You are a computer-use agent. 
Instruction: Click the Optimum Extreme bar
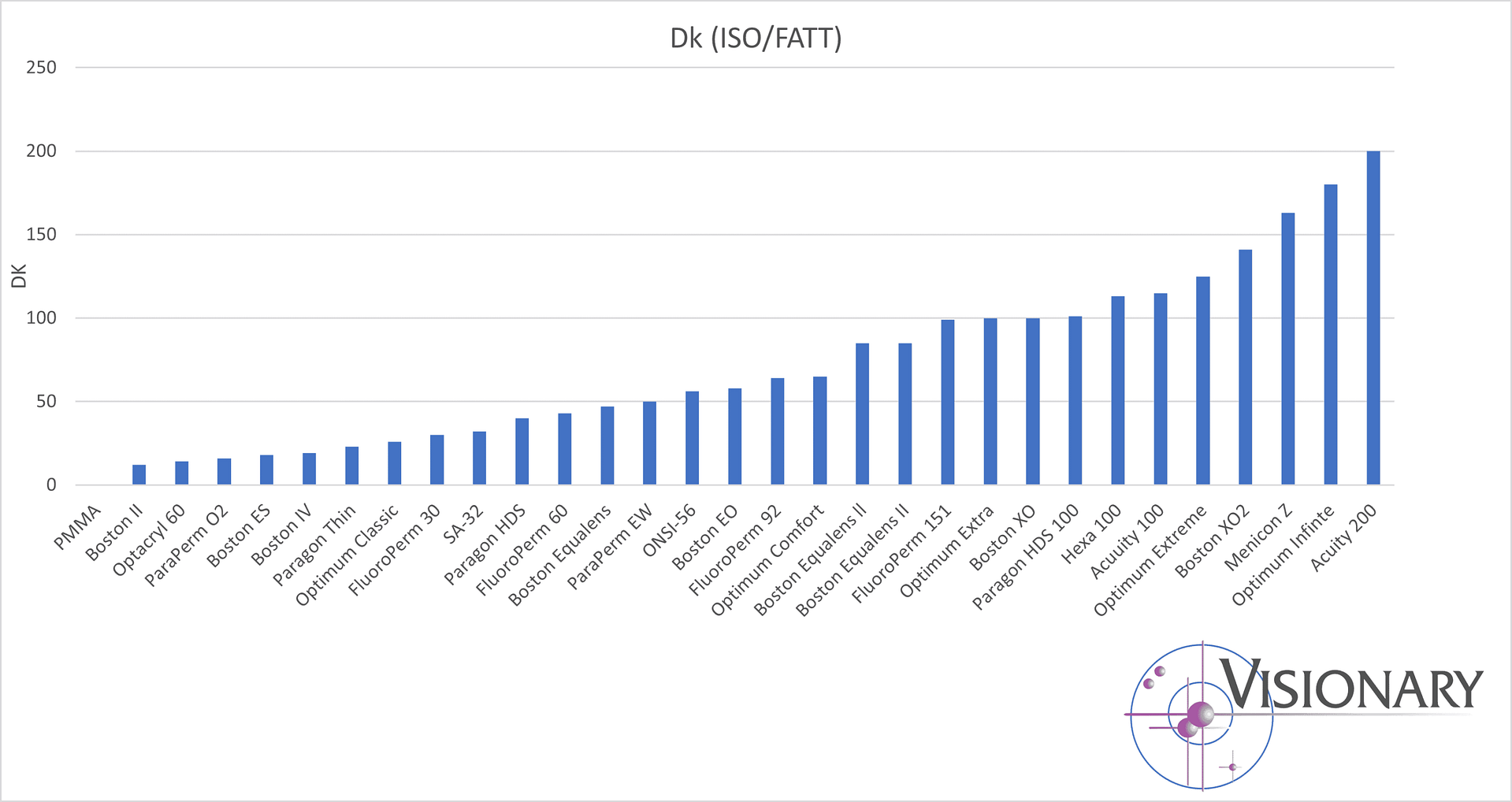point(1202,381)
